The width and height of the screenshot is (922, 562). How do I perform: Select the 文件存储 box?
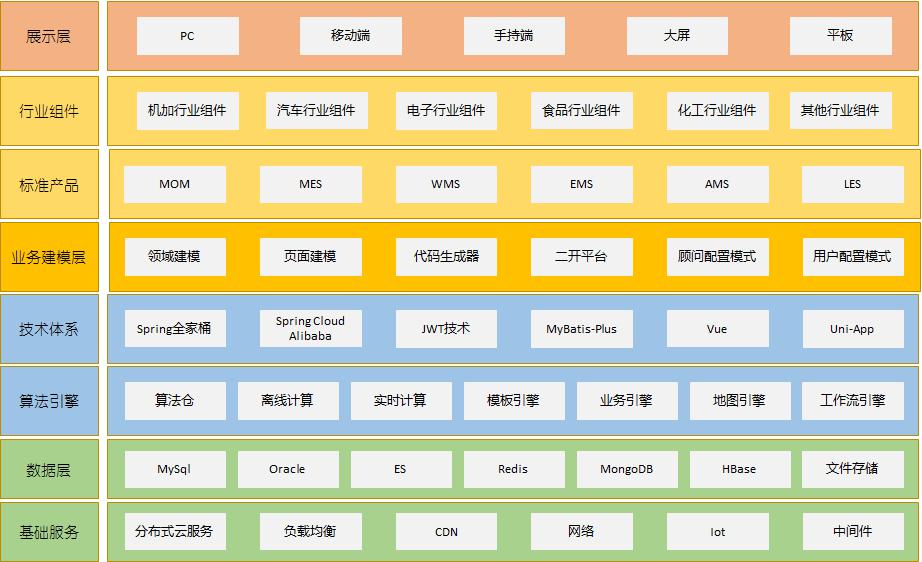853,469
